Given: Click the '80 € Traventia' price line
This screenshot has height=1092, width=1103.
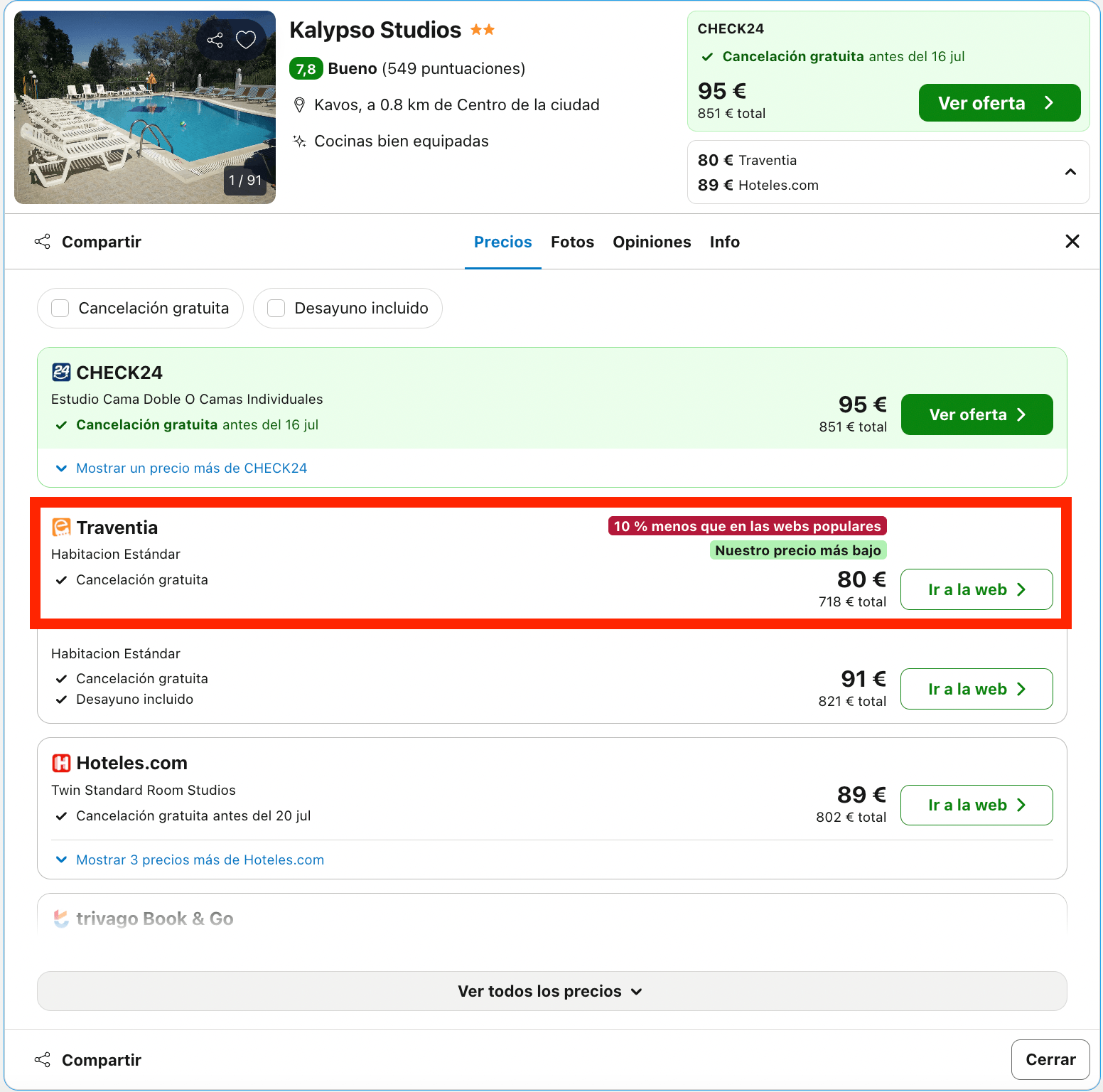Looking at the screenshot, I should pyautogui.click(x=747, y=160).
